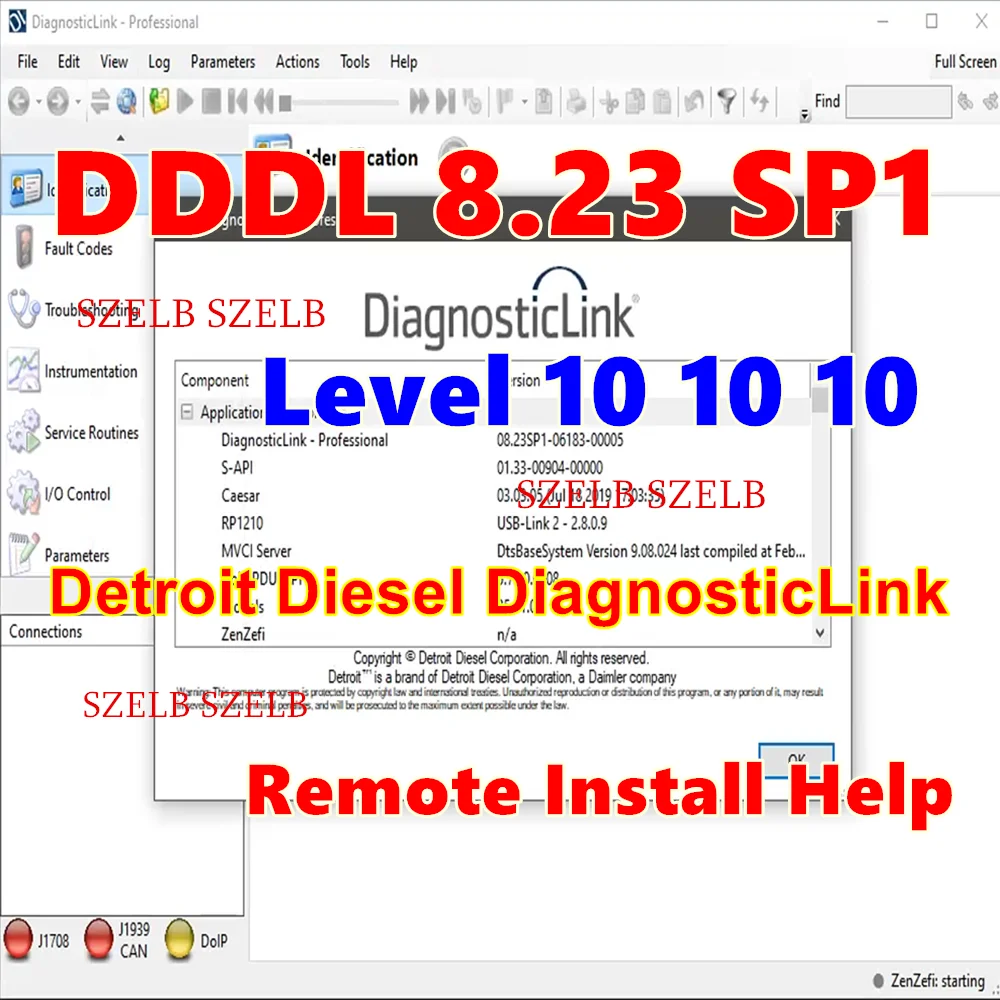Click the Back navigation arrow icon

(18, 101)
